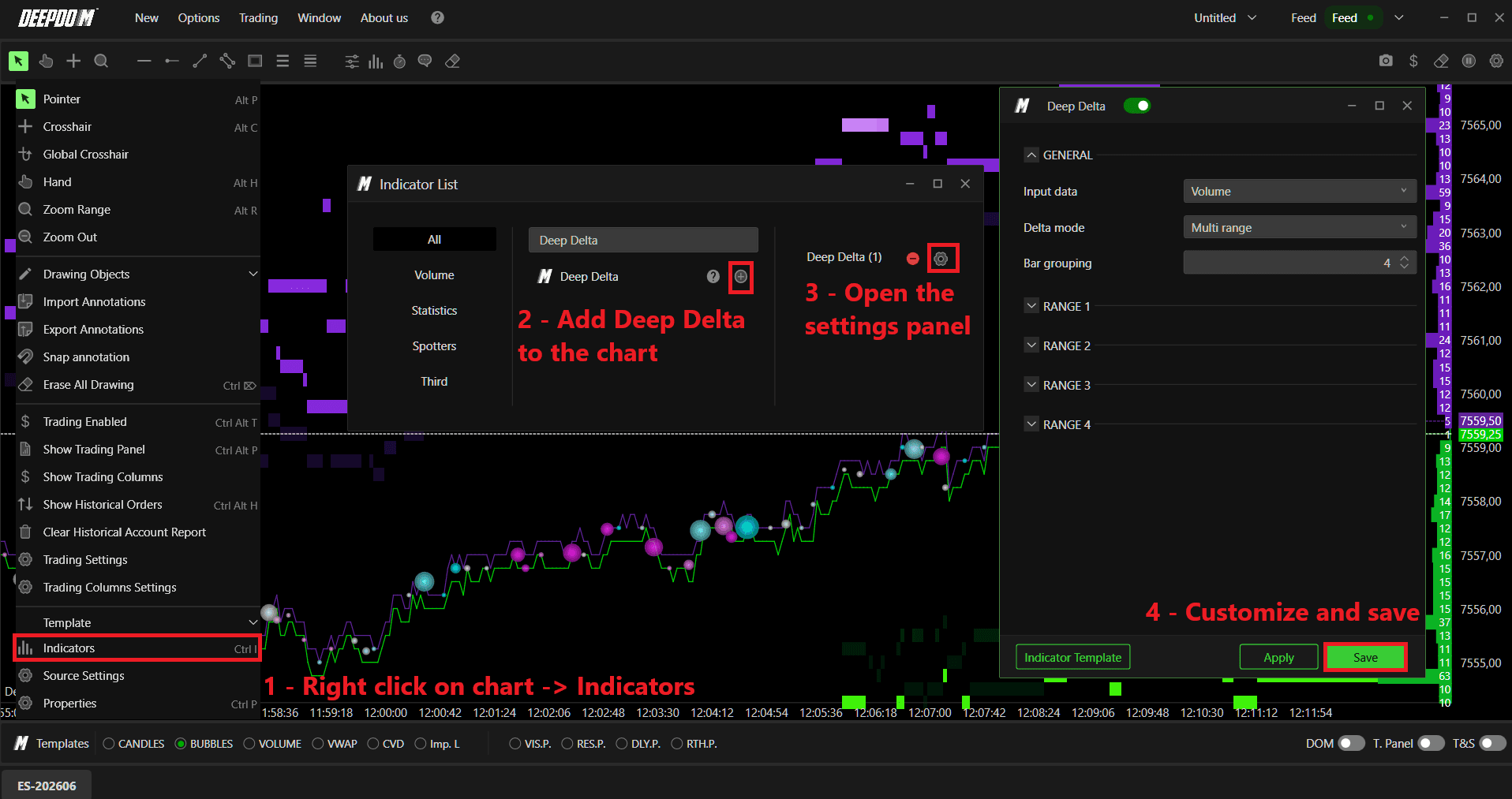Click the dollar sign trading icon top right

(1413, 61)
